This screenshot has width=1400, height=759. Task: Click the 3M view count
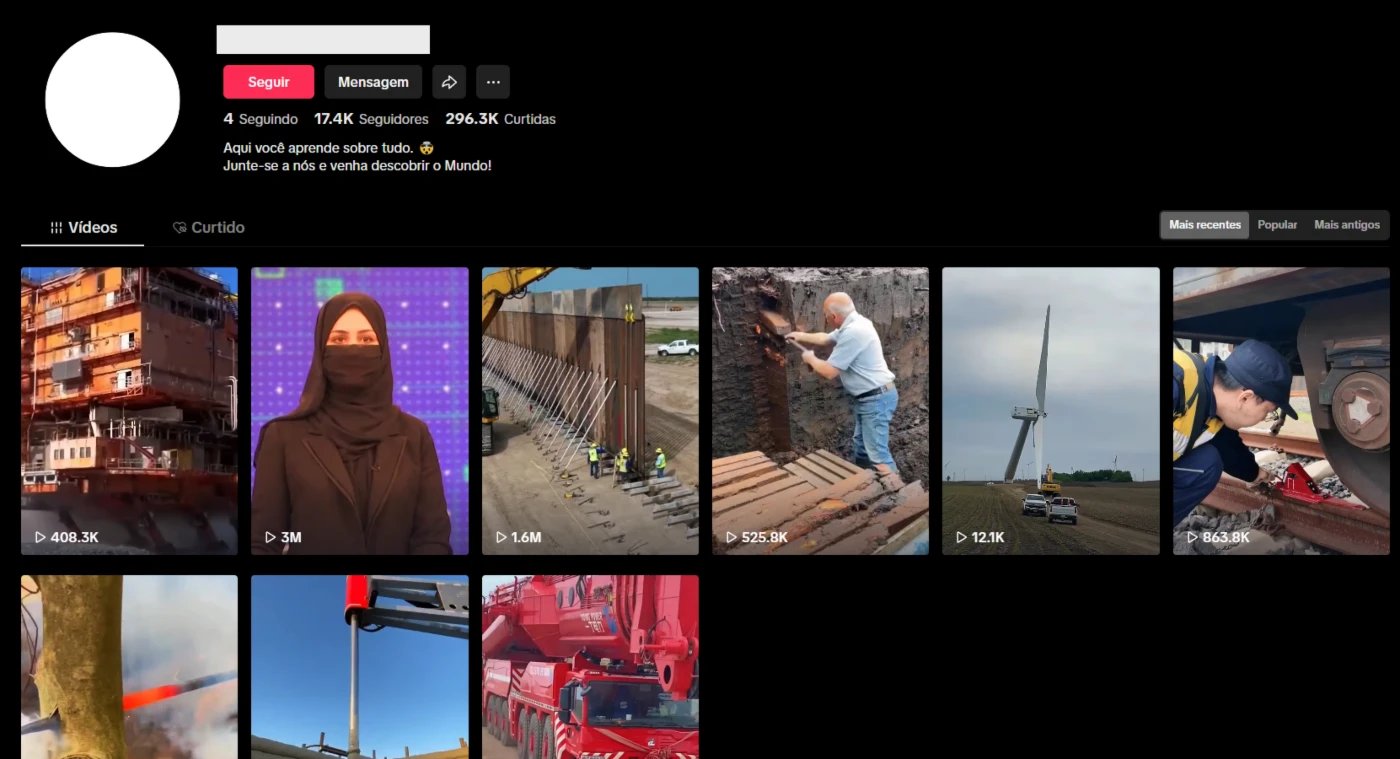pos(291,537)
